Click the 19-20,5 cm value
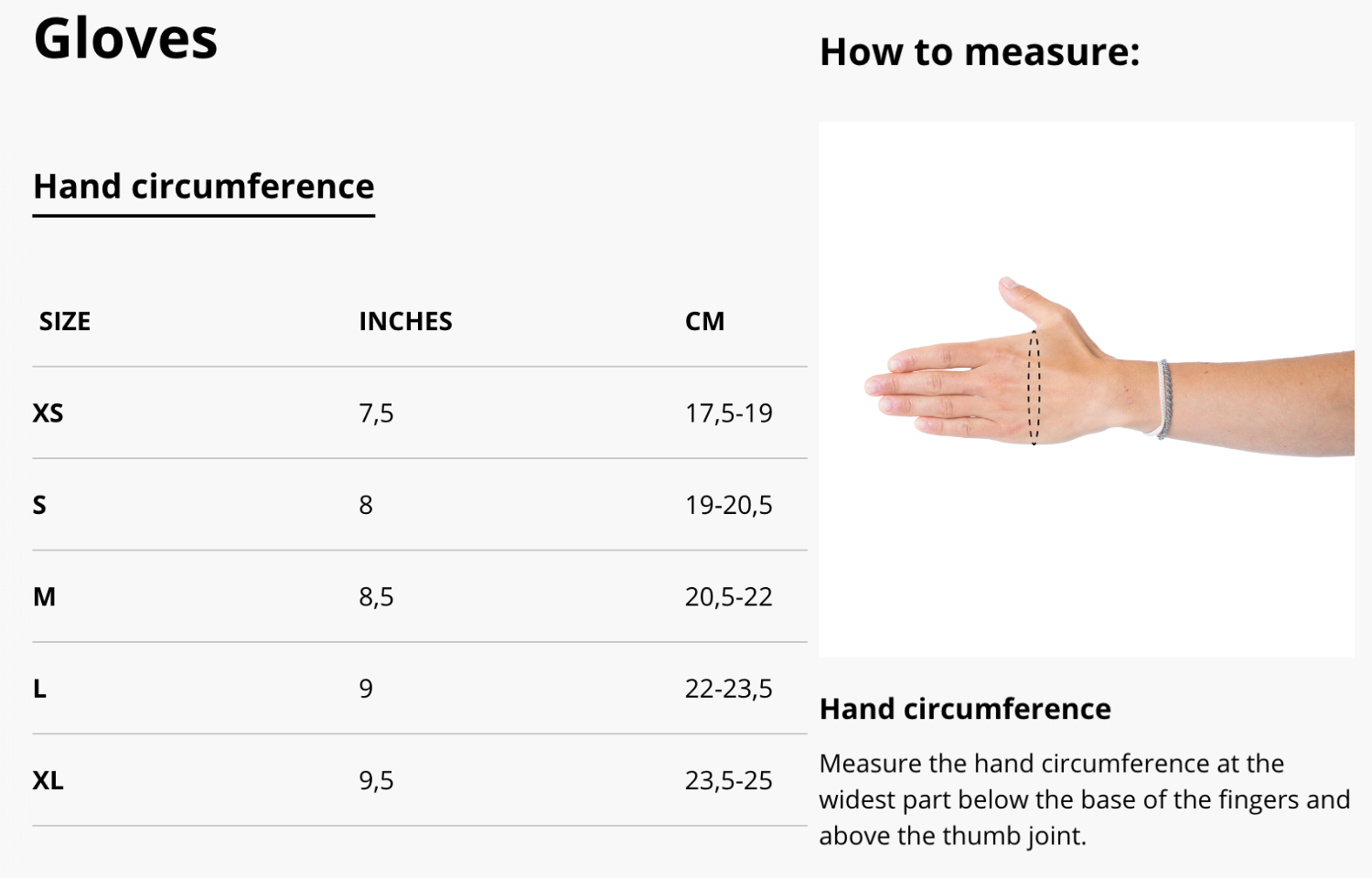1372x878 pixels. coord(728,505)
